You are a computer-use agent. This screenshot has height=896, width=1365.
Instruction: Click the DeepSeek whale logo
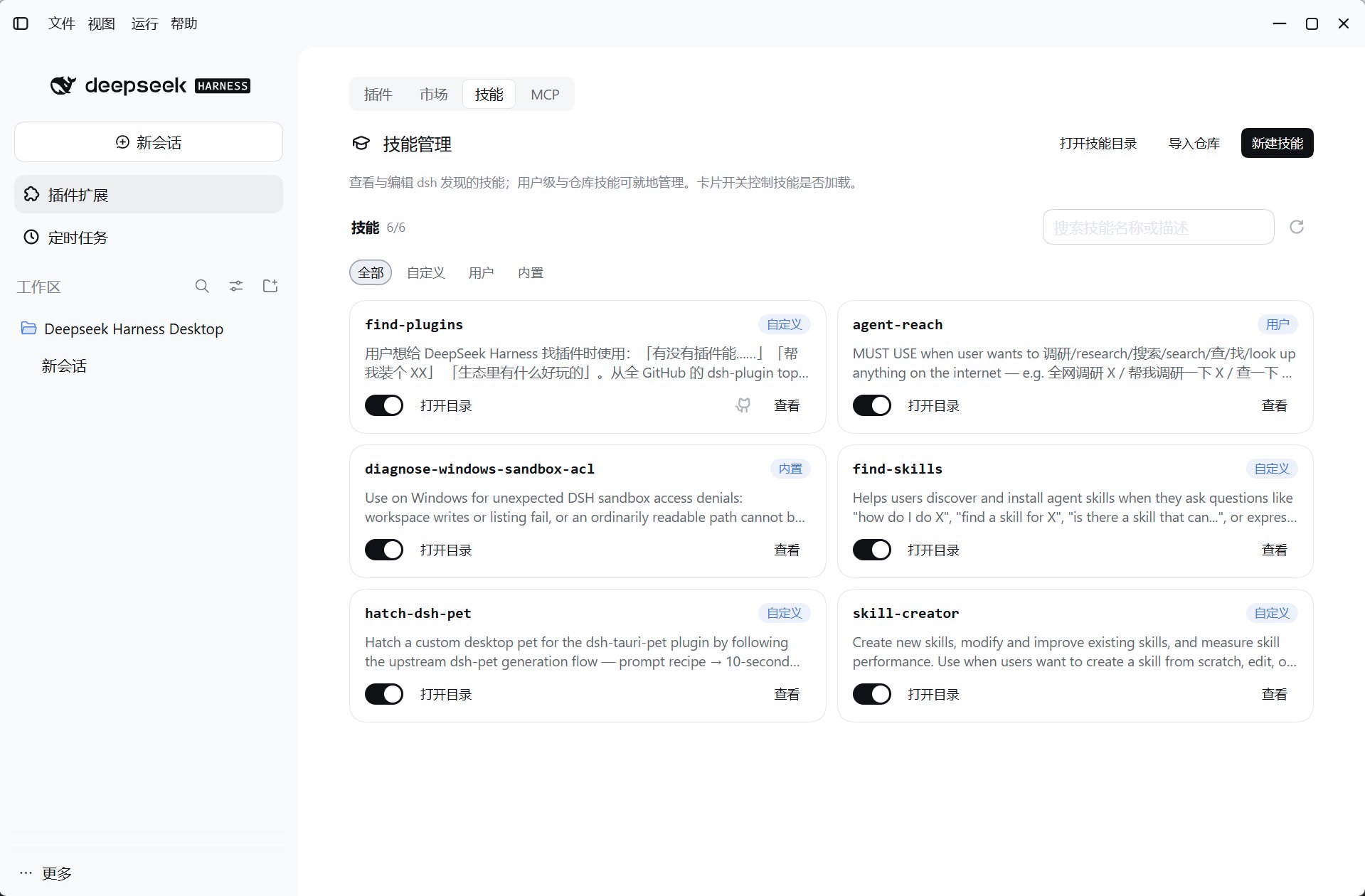click(x=63, y=85)
